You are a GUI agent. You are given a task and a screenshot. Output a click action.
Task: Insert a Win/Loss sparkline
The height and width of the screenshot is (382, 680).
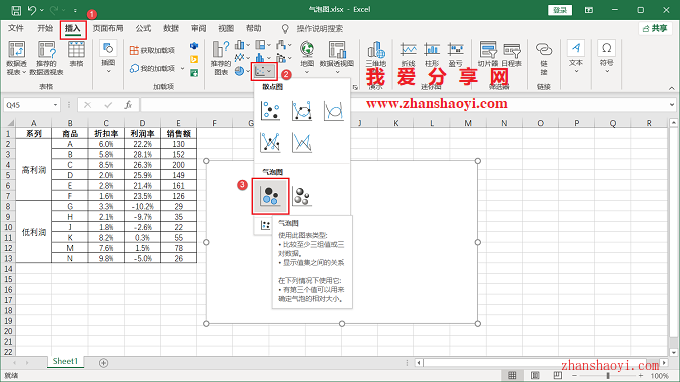[x=455, y=54]
